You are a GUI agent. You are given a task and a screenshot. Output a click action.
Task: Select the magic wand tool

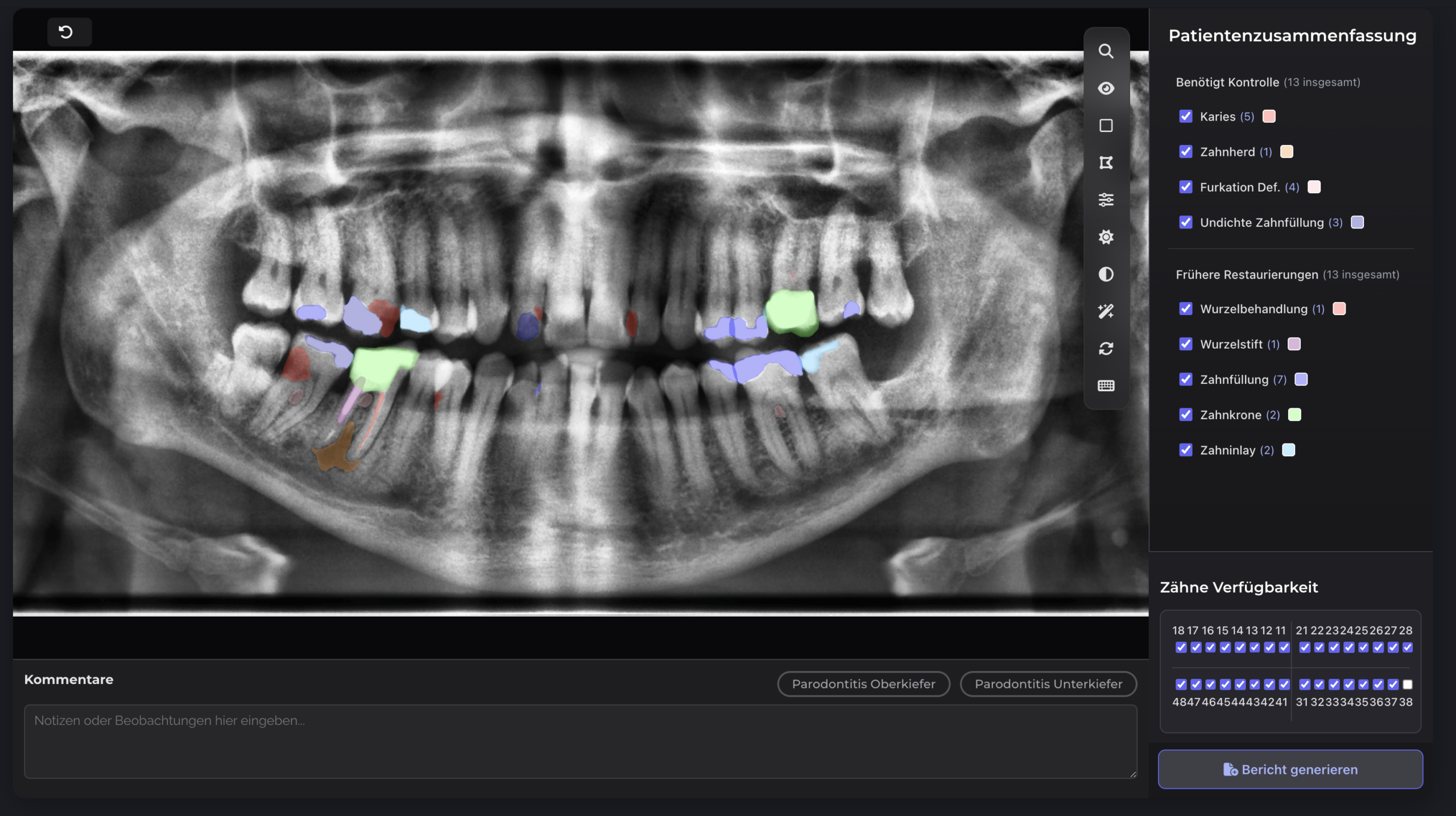tap(1106, 311)
